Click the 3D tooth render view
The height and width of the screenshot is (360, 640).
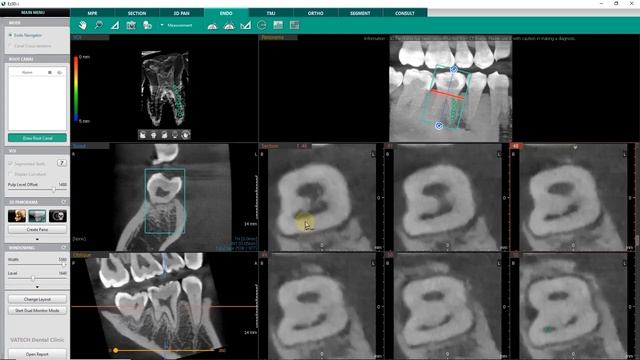coord(164,89)
